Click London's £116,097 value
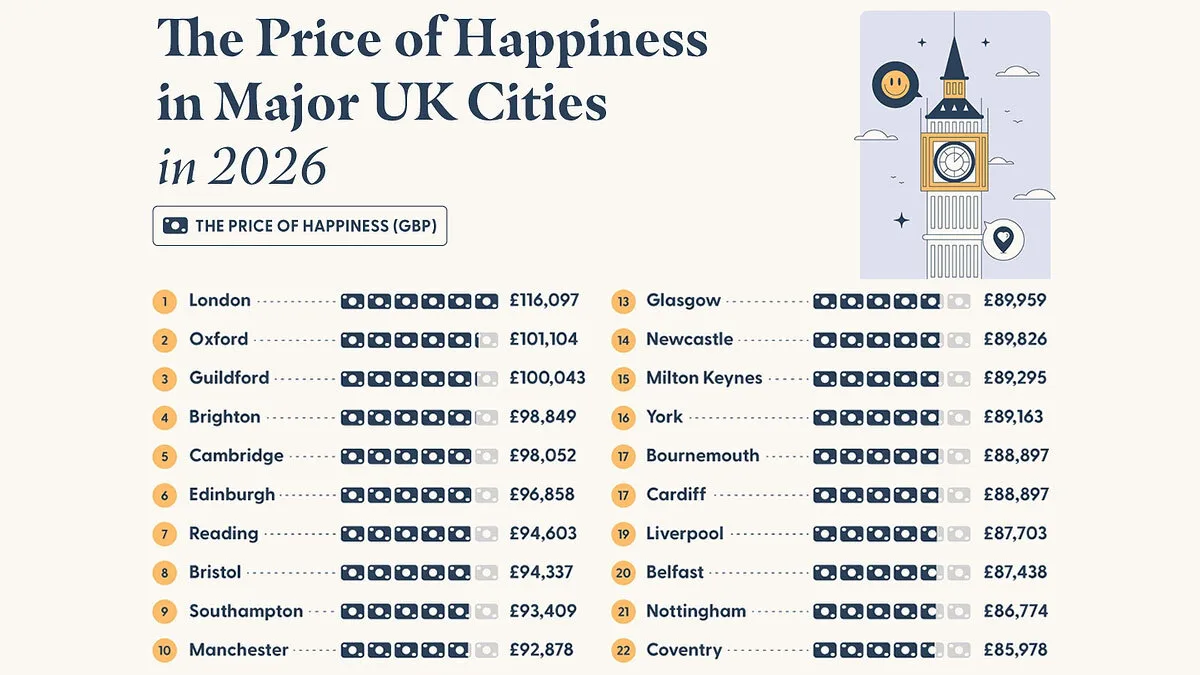This screenshot has height=675, width=1200. pos(544,300)
